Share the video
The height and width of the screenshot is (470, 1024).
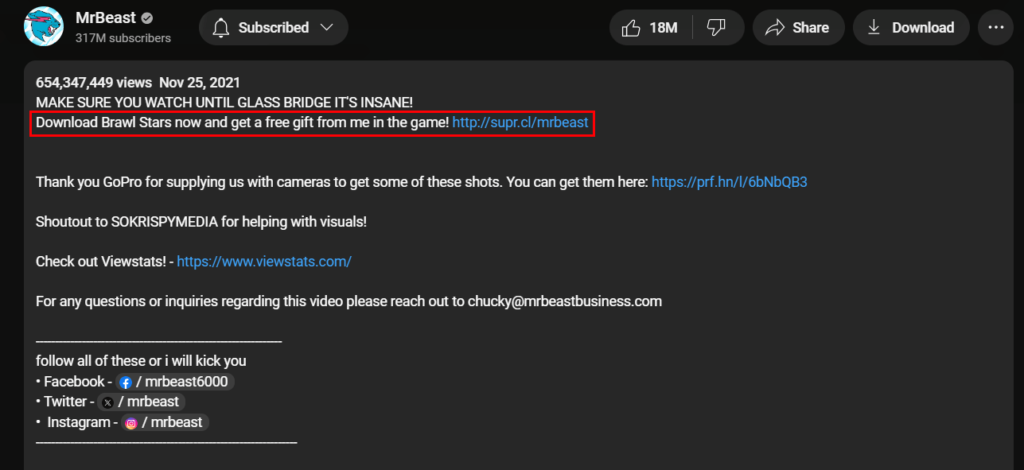click(x=798, y=27)
